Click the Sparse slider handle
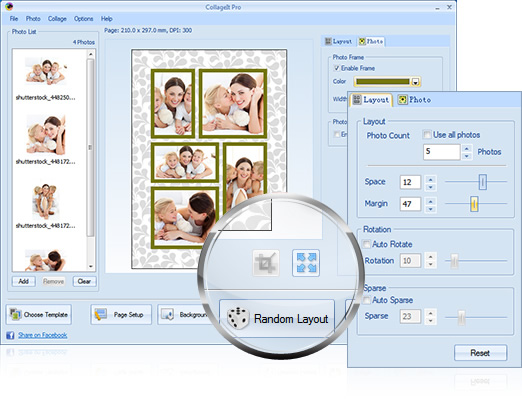This screenshot has width=522, height=399. (461, 317)
